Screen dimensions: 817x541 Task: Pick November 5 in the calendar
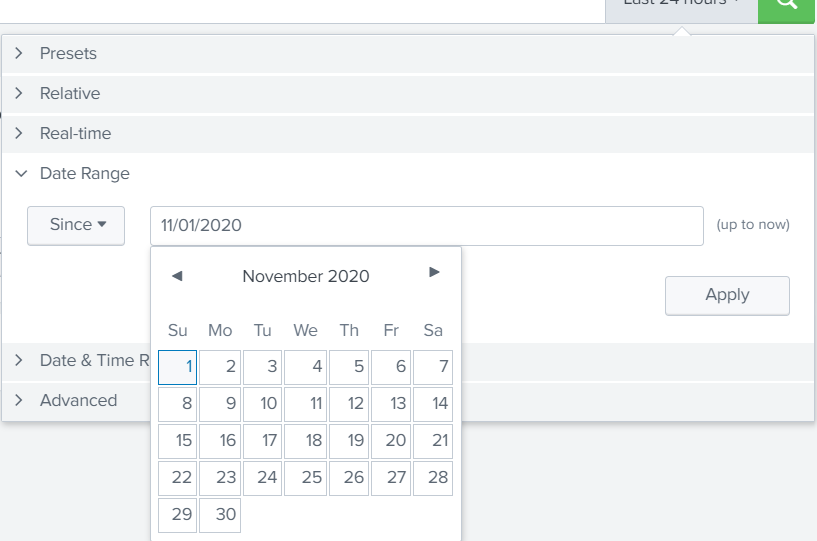pos(349,367)
